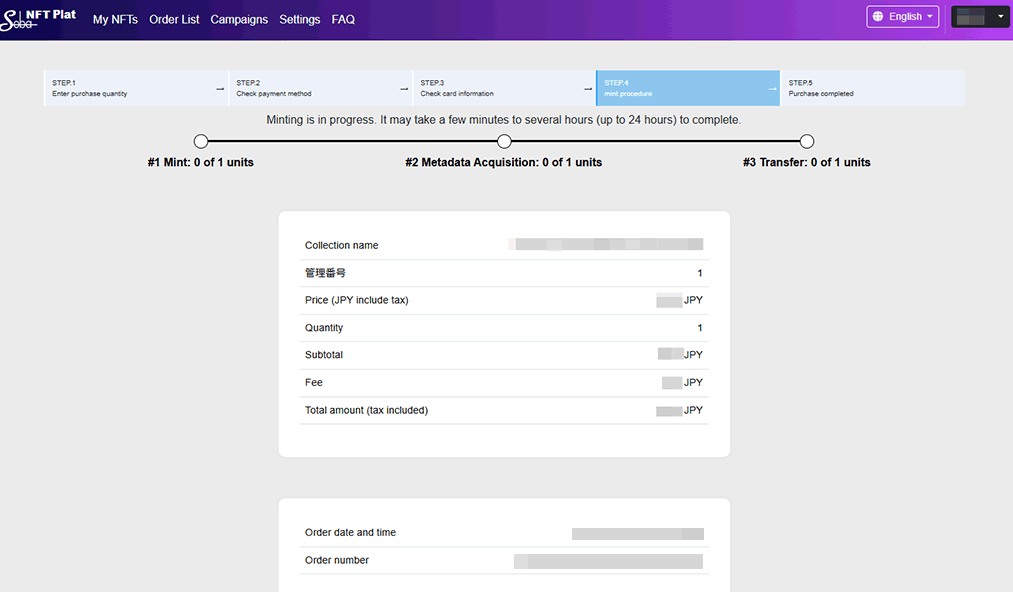Click the #1 Mint progress circle

[x=201, y=141]
